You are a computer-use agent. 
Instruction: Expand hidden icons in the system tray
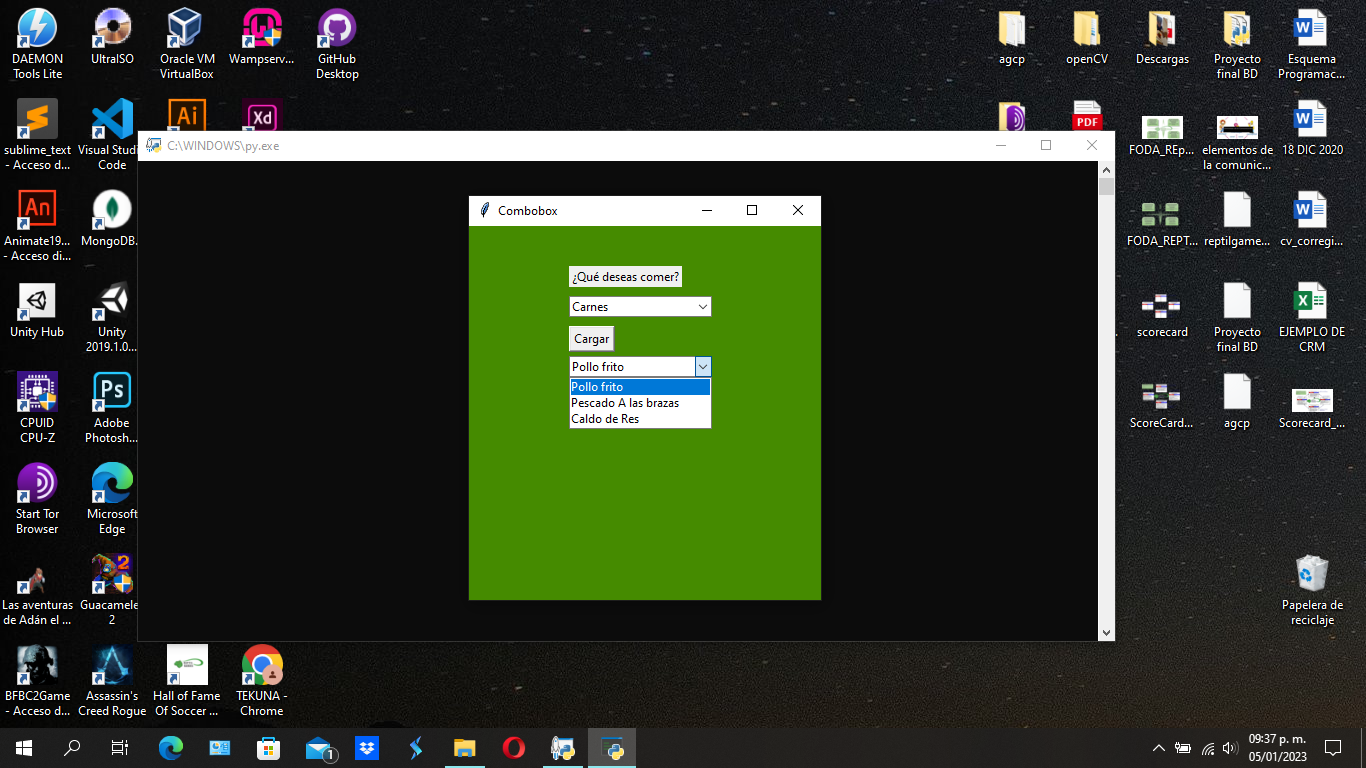(x=1157, y=747)
